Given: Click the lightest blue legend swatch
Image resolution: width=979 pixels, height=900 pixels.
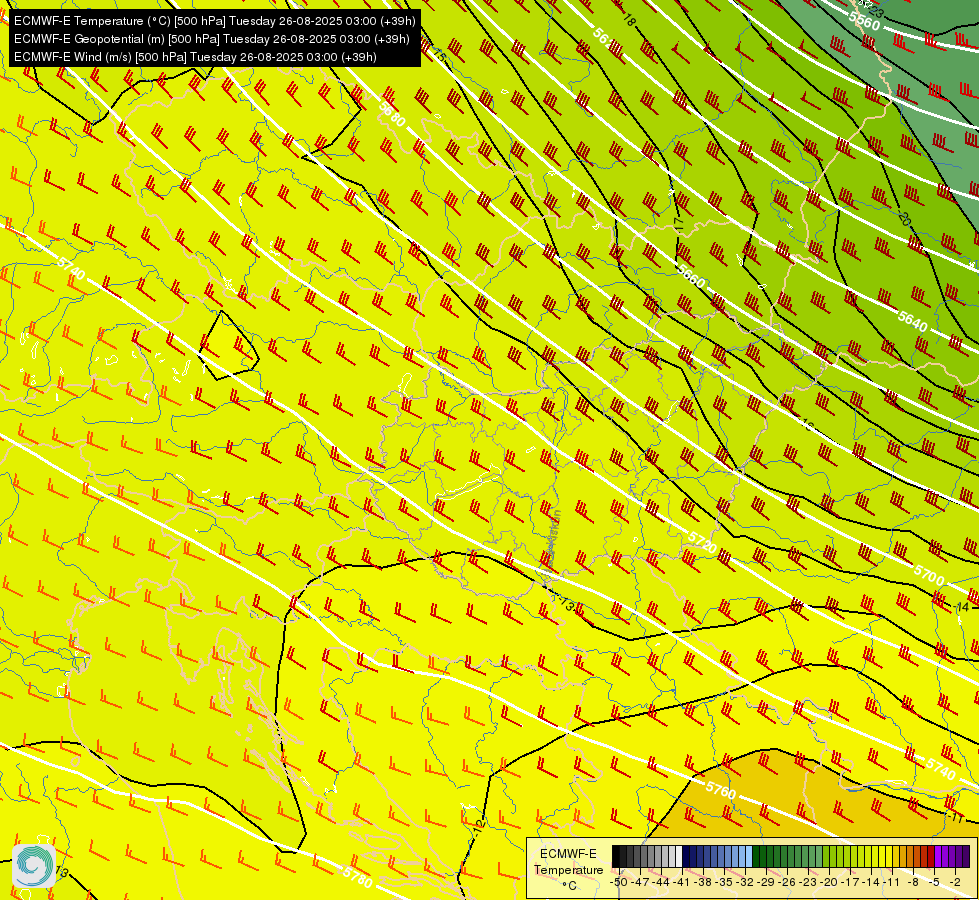Looking at the screenshot, I should tap(749, 856).
